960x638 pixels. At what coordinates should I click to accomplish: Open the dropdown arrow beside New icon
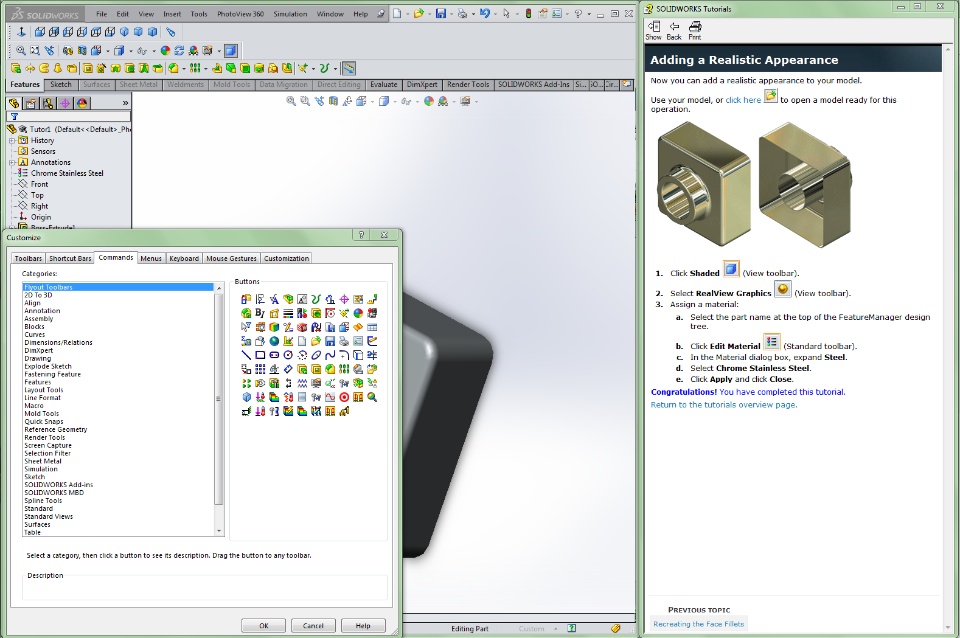(407, 13)
